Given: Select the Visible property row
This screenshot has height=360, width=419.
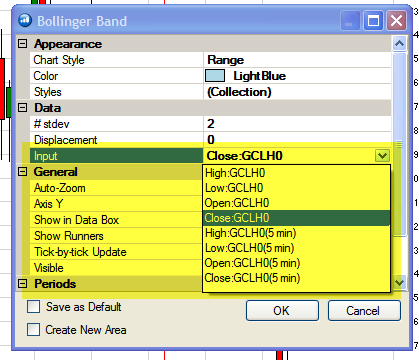Looking at the screenshot, I should (116, 268).
